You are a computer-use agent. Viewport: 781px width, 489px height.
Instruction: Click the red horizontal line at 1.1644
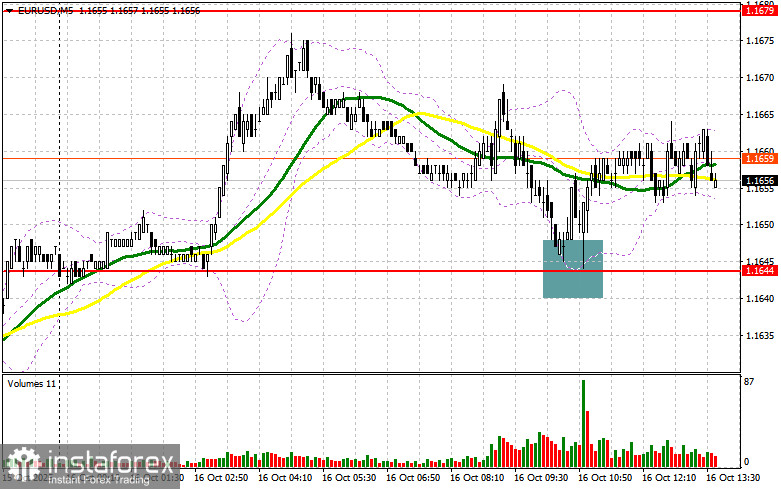tap(371, 271)
